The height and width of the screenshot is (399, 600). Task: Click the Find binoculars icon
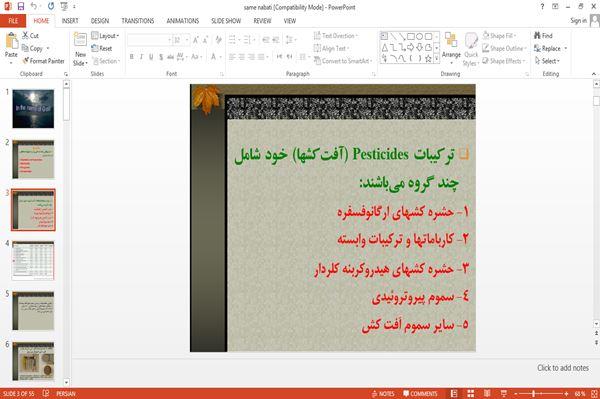[x=537, y=35]
